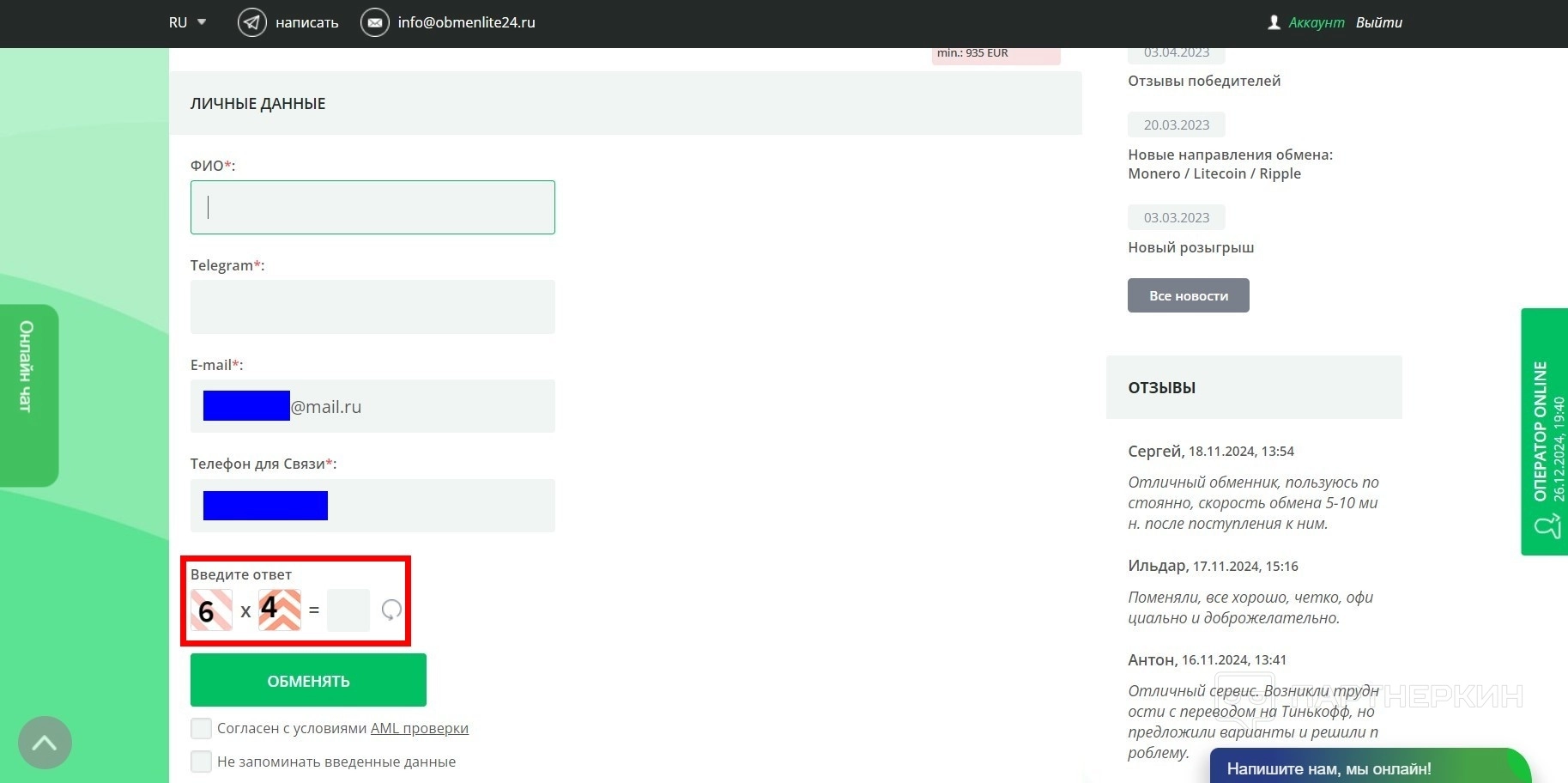Open the Аккаунт link

(x=1317, y=22)
